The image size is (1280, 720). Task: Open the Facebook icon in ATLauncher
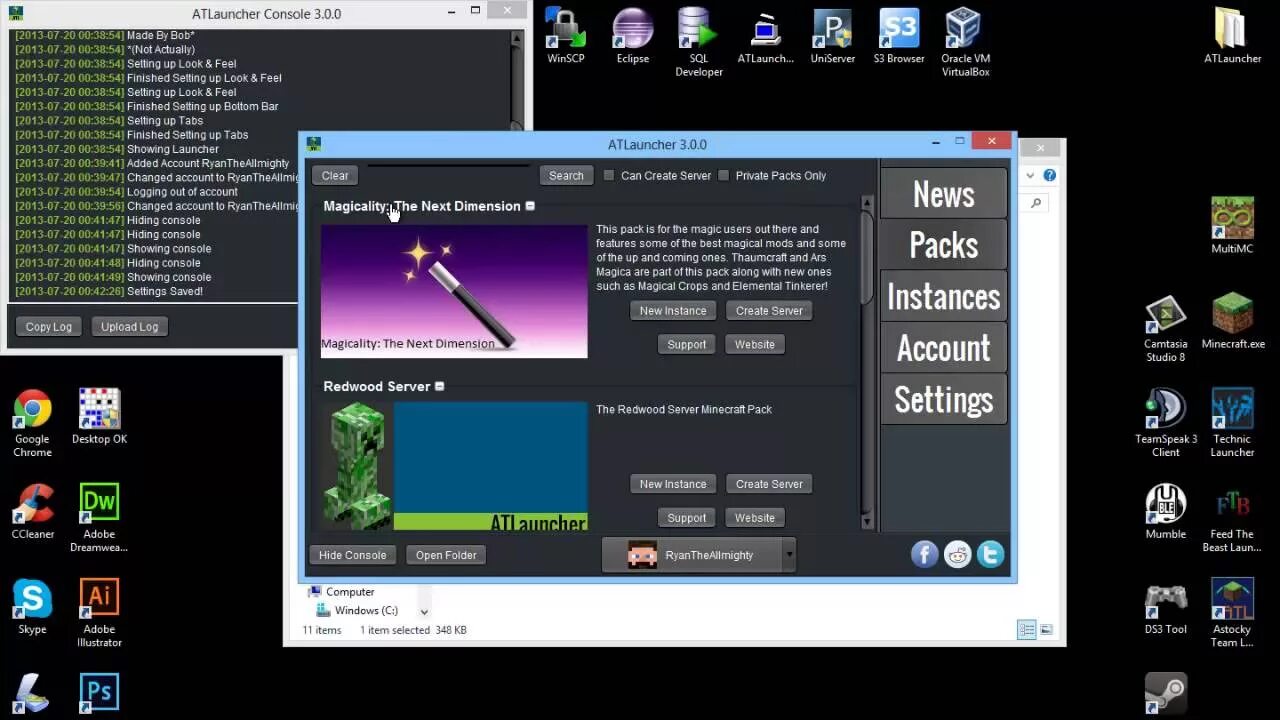pos(924,554)
